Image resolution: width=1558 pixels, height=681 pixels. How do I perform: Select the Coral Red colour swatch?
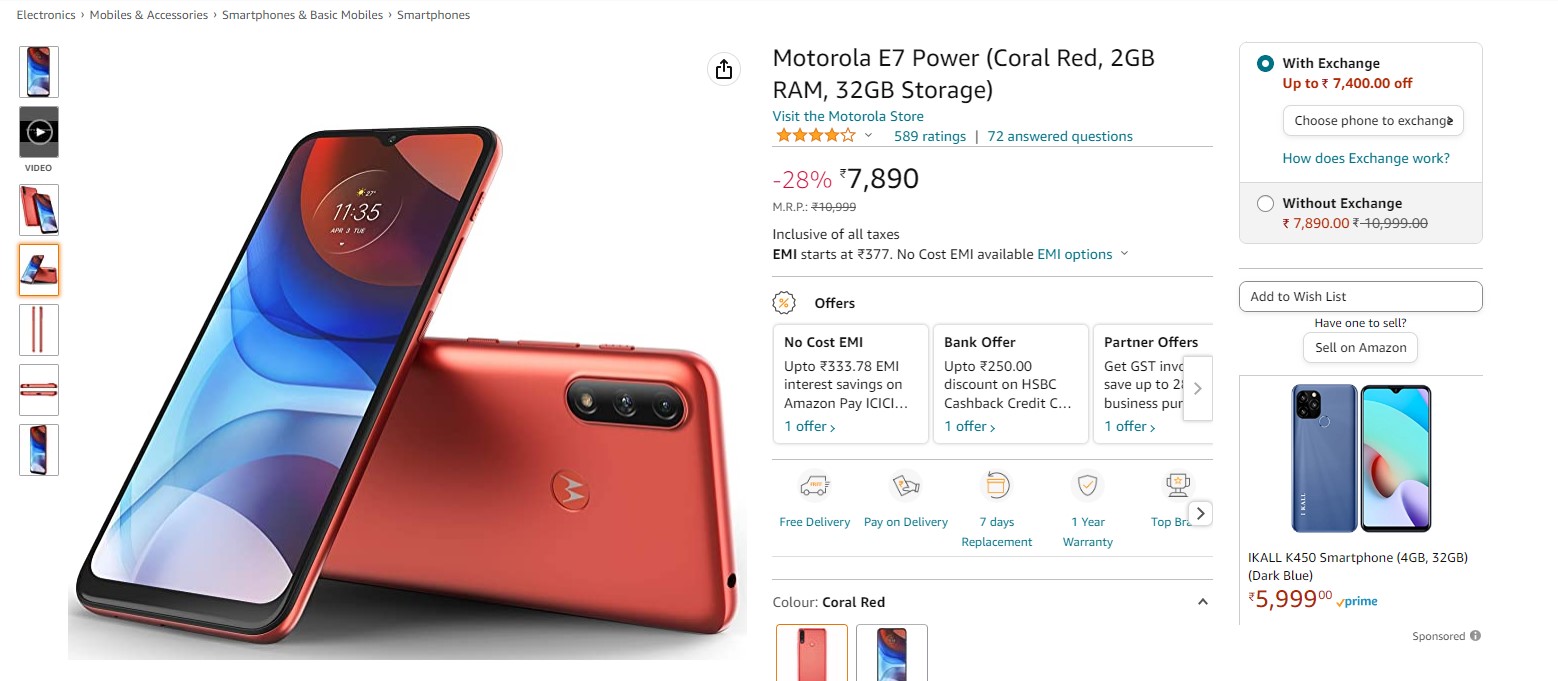point(812,653)
